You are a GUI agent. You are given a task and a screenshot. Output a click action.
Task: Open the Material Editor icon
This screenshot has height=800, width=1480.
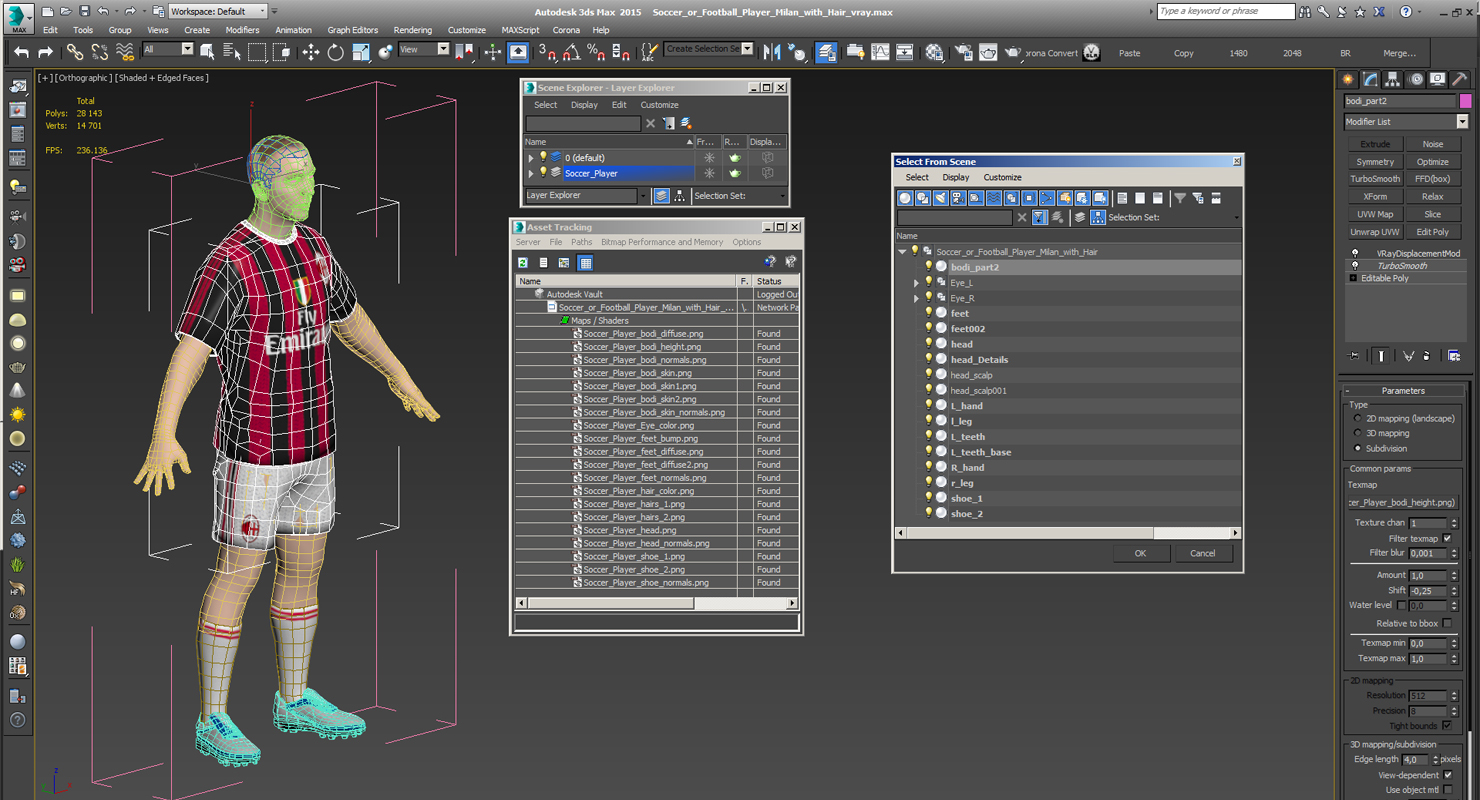click(934, 52)
